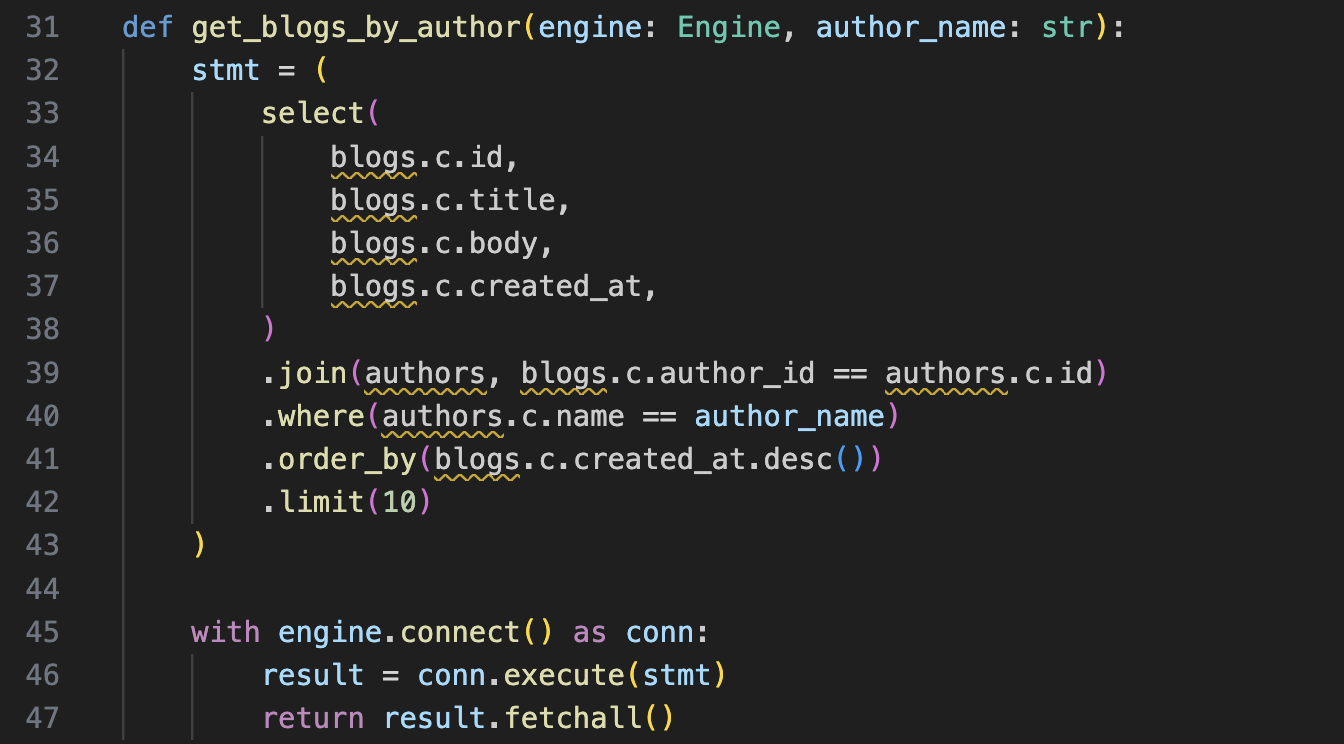The height and width of the screenshot is (744, 1344).
Task: Select the Engine type annotation on line 31
Action: [x=727, y=27]
